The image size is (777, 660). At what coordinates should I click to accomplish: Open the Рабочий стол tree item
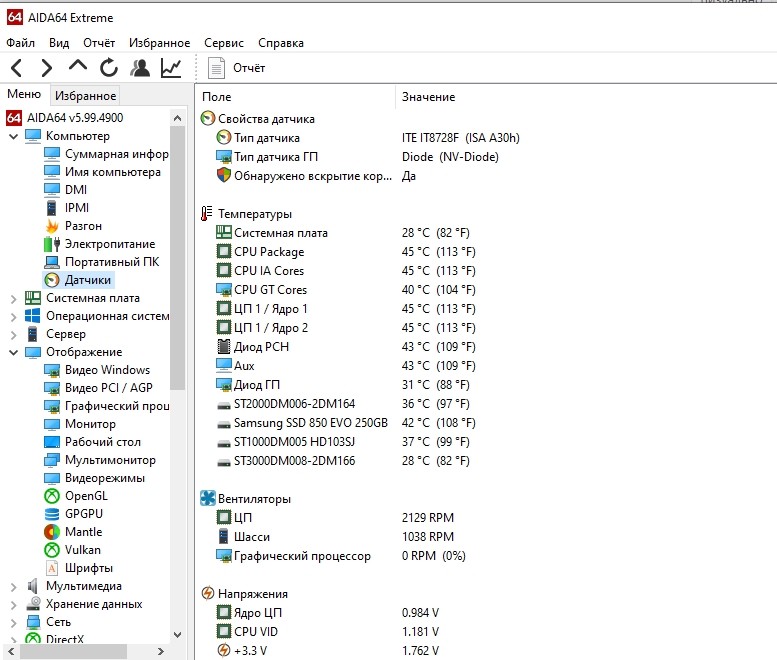point(93,442)
